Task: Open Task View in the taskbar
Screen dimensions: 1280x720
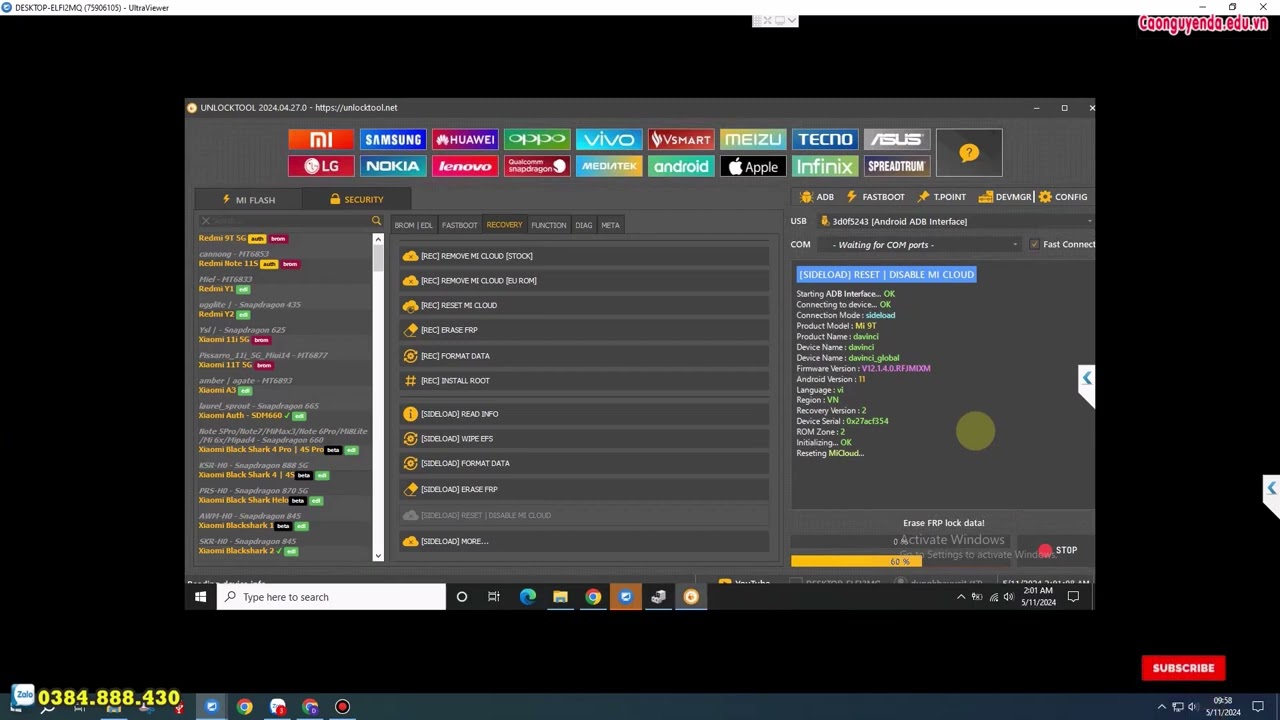Action: (493, 597)
